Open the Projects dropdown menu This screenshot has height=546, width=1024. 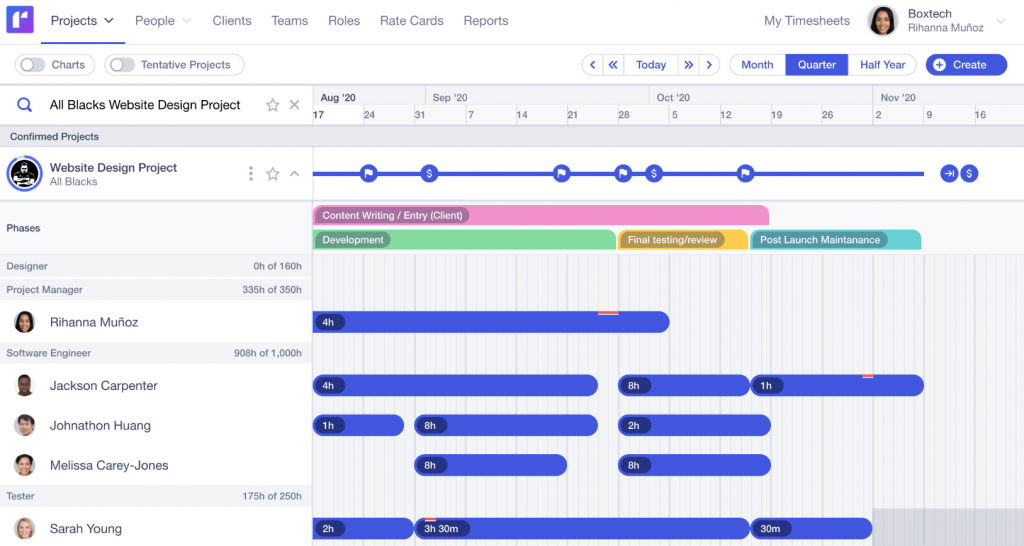[x=82, y=21]
